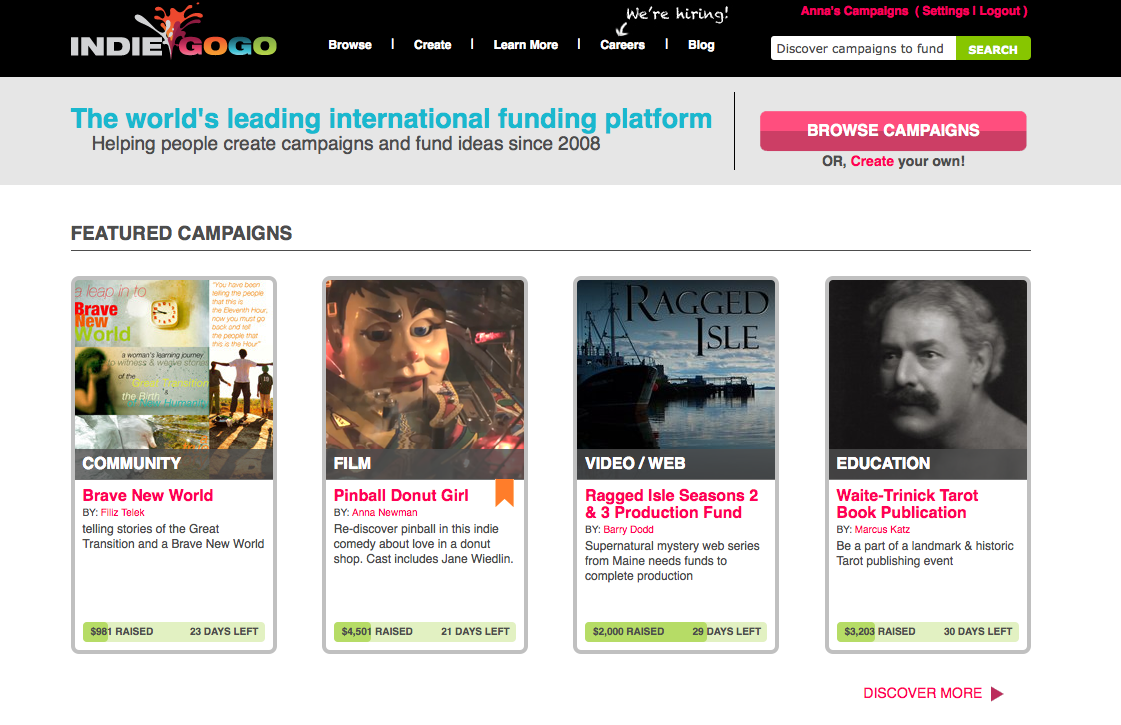Click the Waite-Trinick Tarot funding progress bar

tap(927, 632)
